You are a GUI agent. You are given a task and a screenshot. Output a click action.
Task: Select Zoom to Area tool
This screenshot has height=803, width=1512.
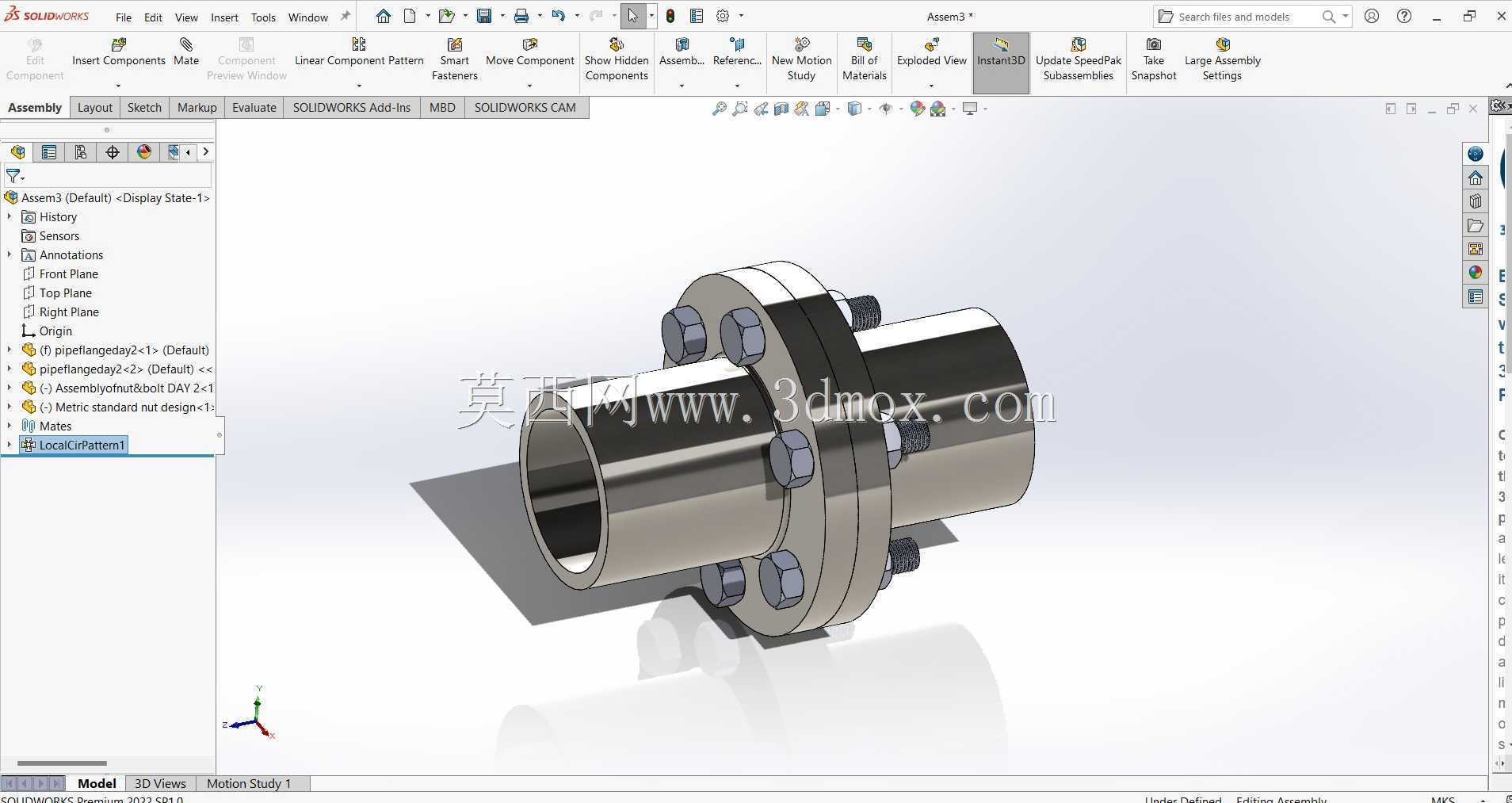coord(740,109)
